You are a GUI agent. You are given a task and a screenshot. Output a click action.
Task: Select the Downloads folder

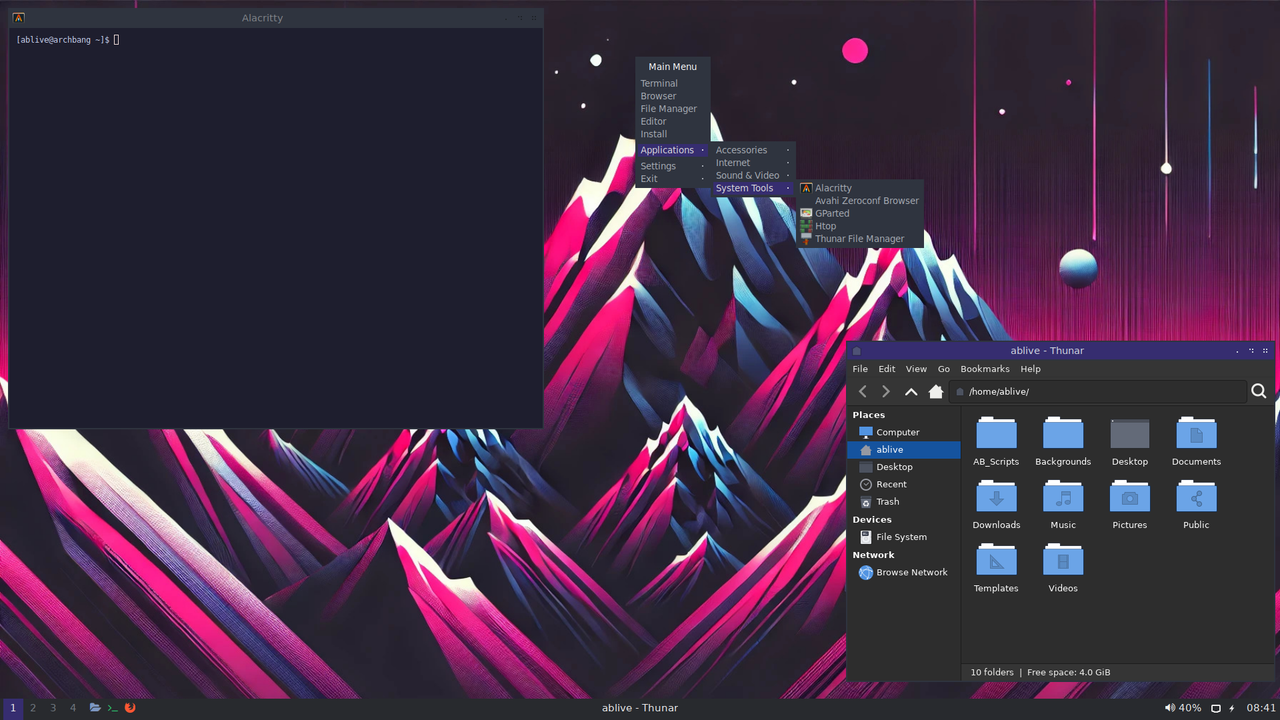click(996, 505)
